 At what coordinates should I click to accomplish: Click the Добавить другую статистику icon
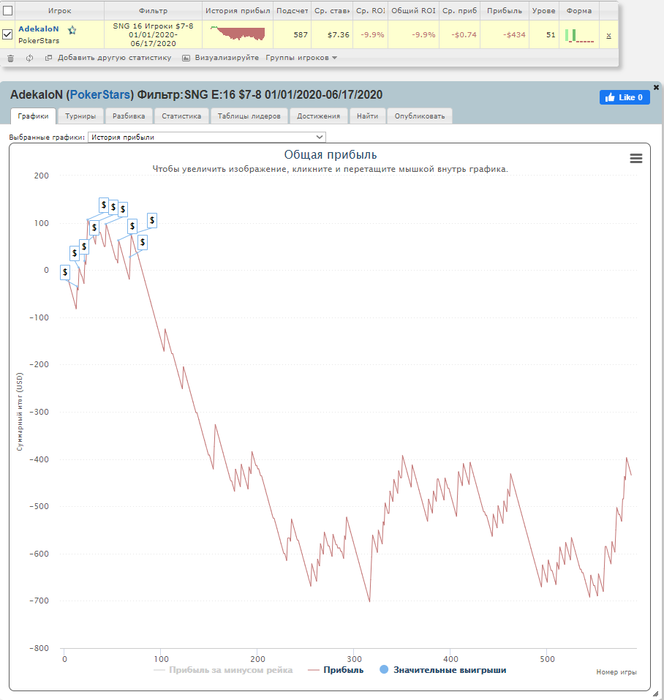coord(49,58)
